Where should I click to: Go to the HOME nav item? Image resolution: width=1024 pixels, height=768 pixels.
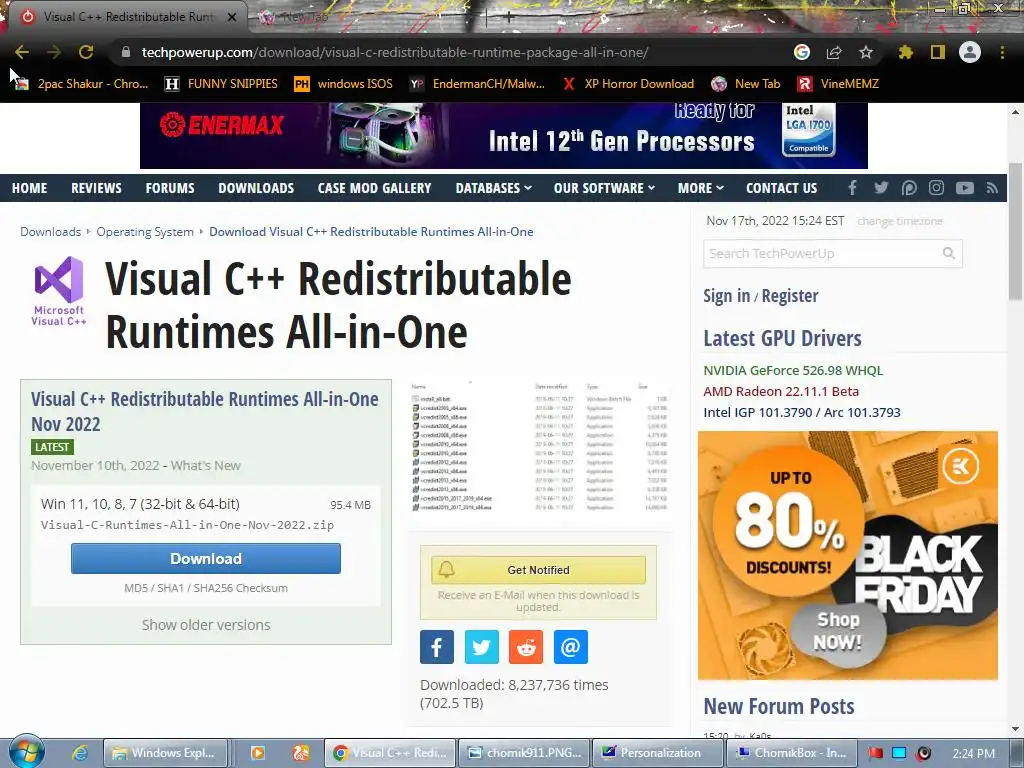click(29, 188)
